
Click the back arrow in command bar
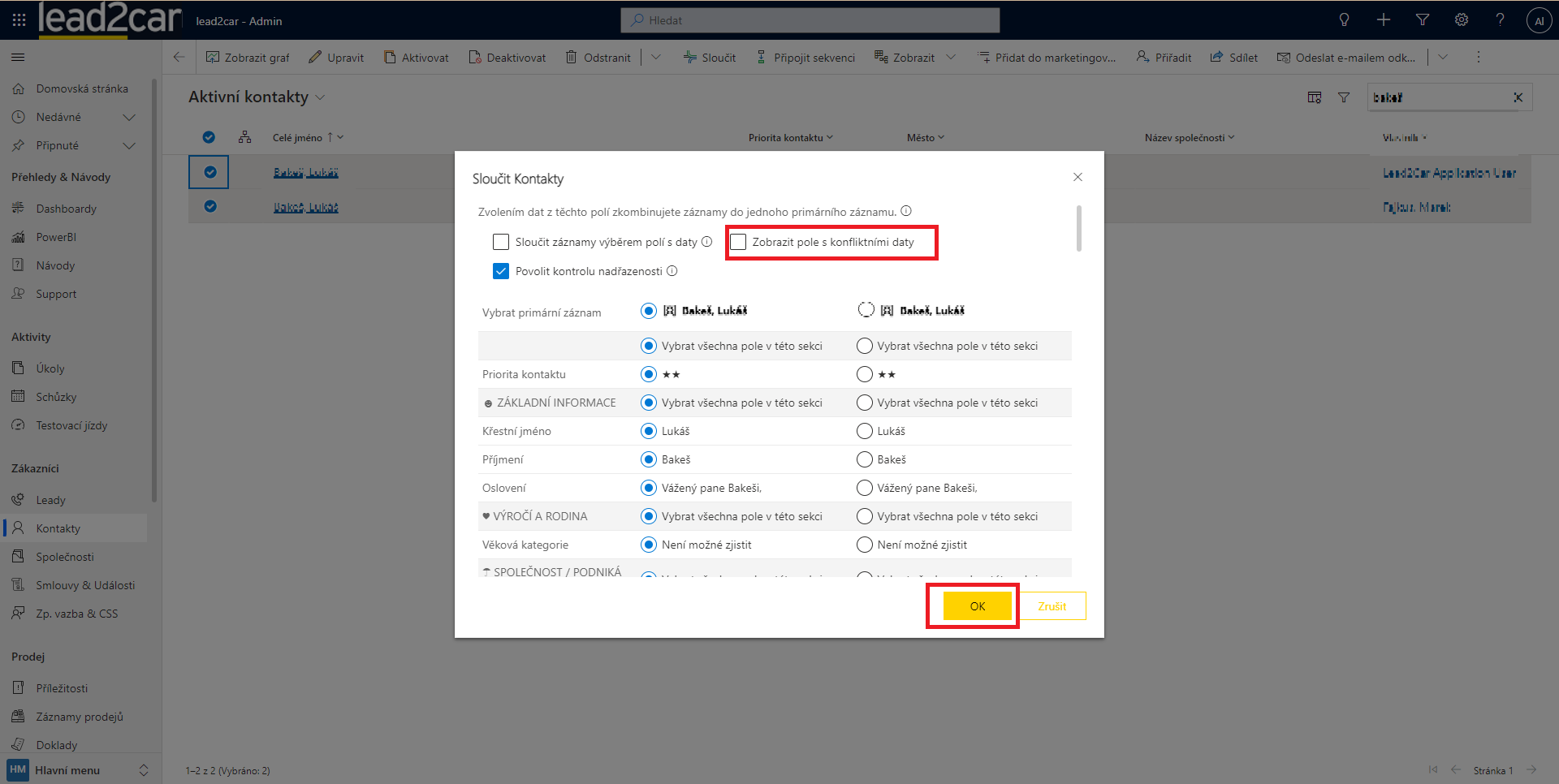(179, 58)
